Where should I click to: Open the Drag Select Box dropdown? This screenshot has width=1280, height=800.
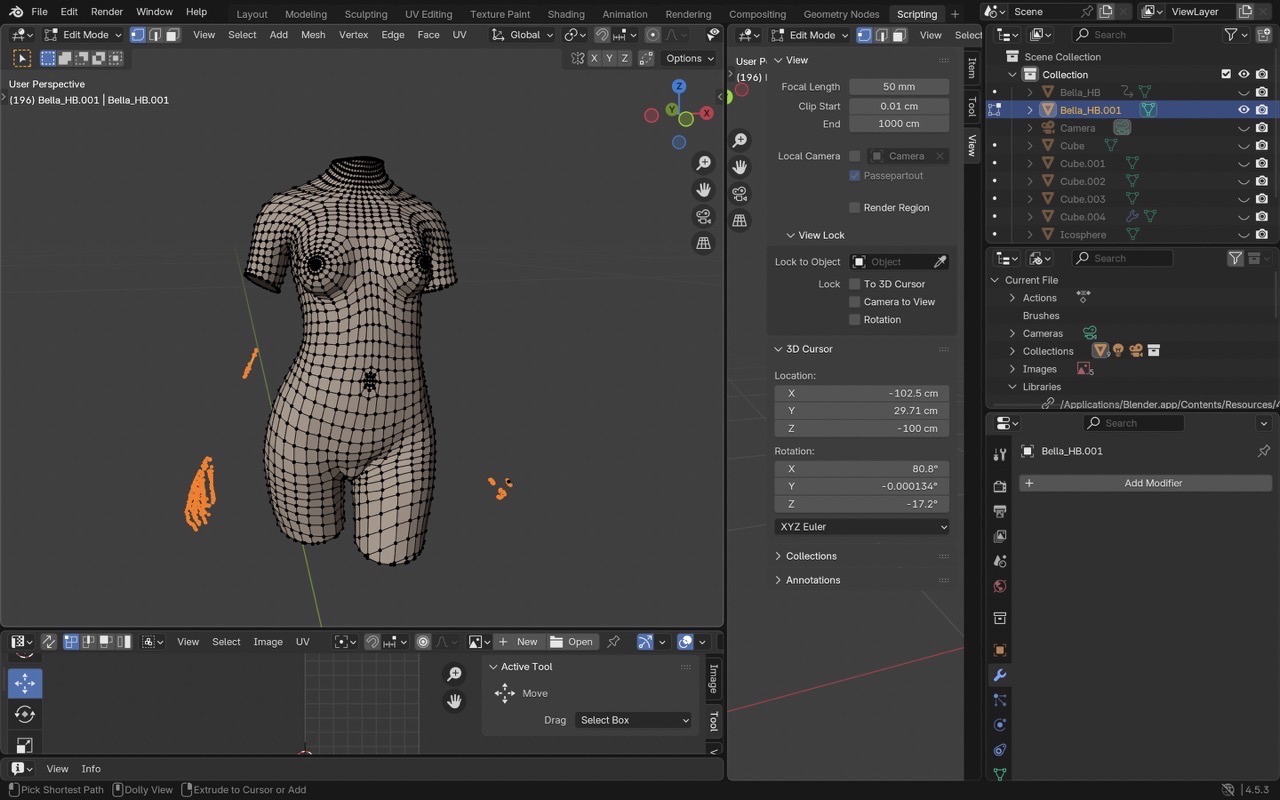click(634, 720)
